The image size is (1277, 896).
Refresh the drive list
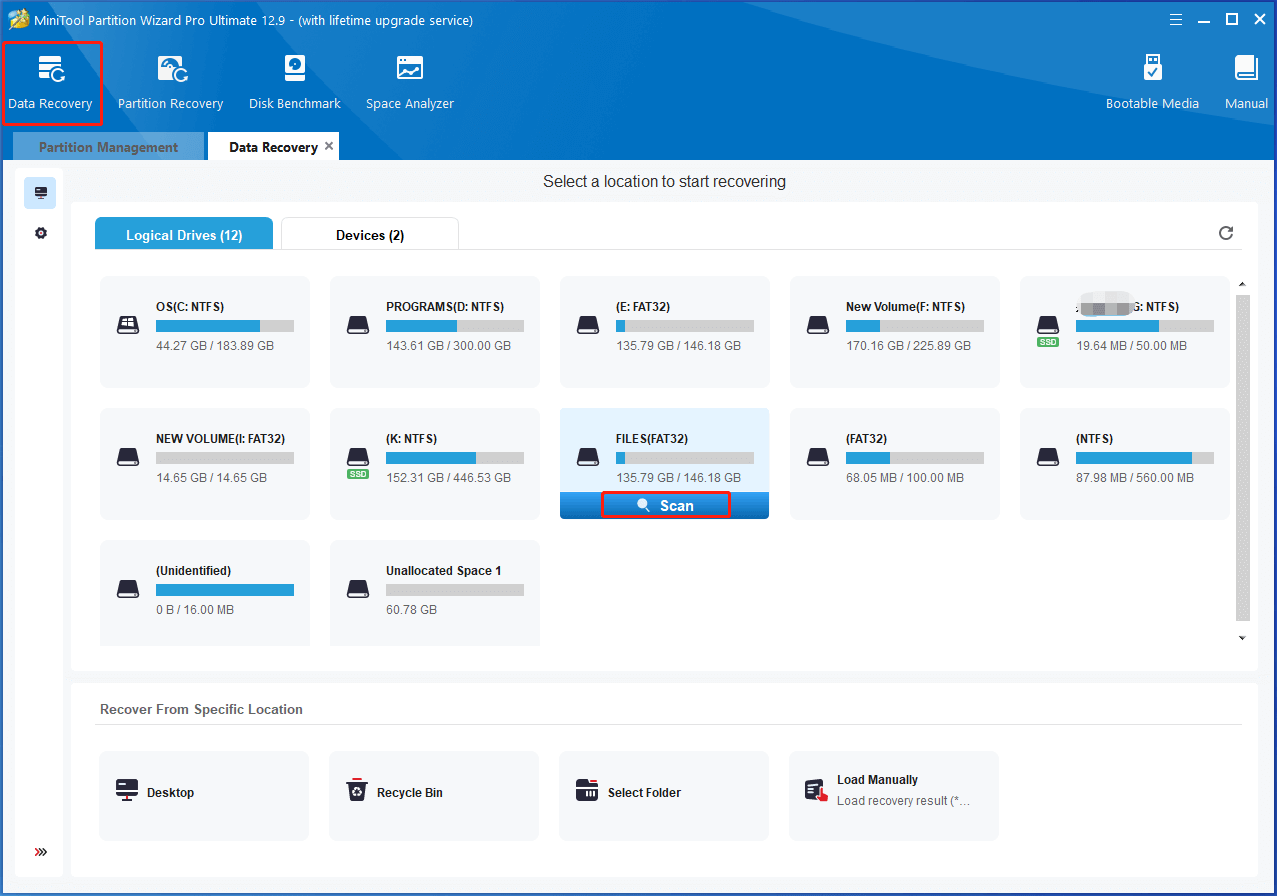click(1226, 233)
